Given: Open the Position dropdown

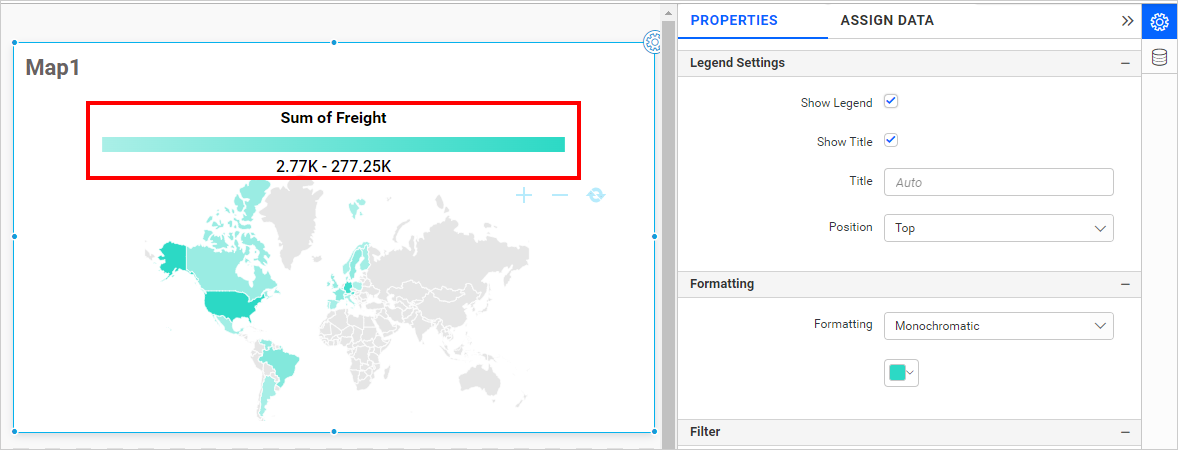Looking at the screenshot, I should [x=998, y=228].
